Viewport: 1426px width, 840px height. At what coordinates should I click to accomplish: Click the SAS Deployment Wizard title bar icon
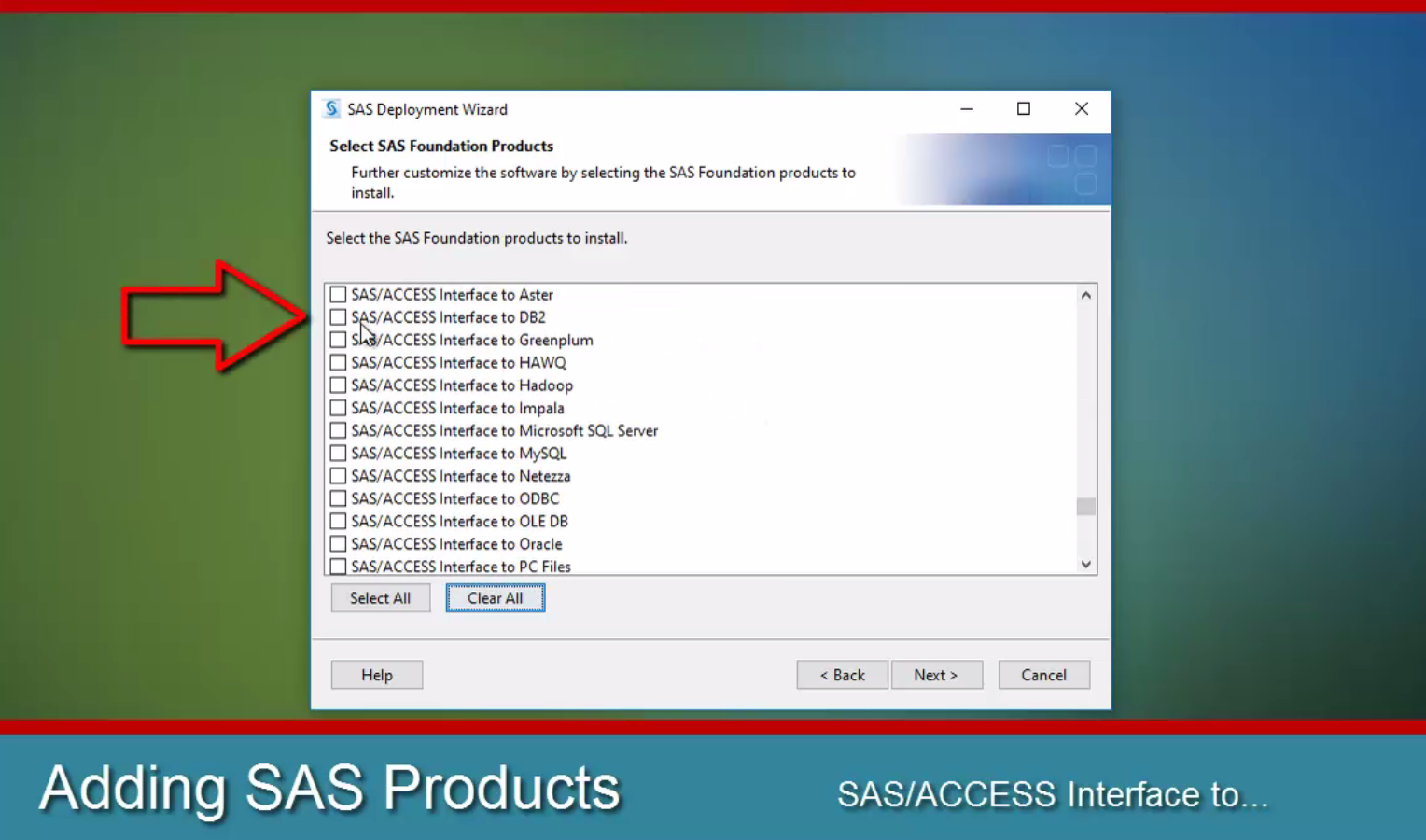(x=330, y=109)
